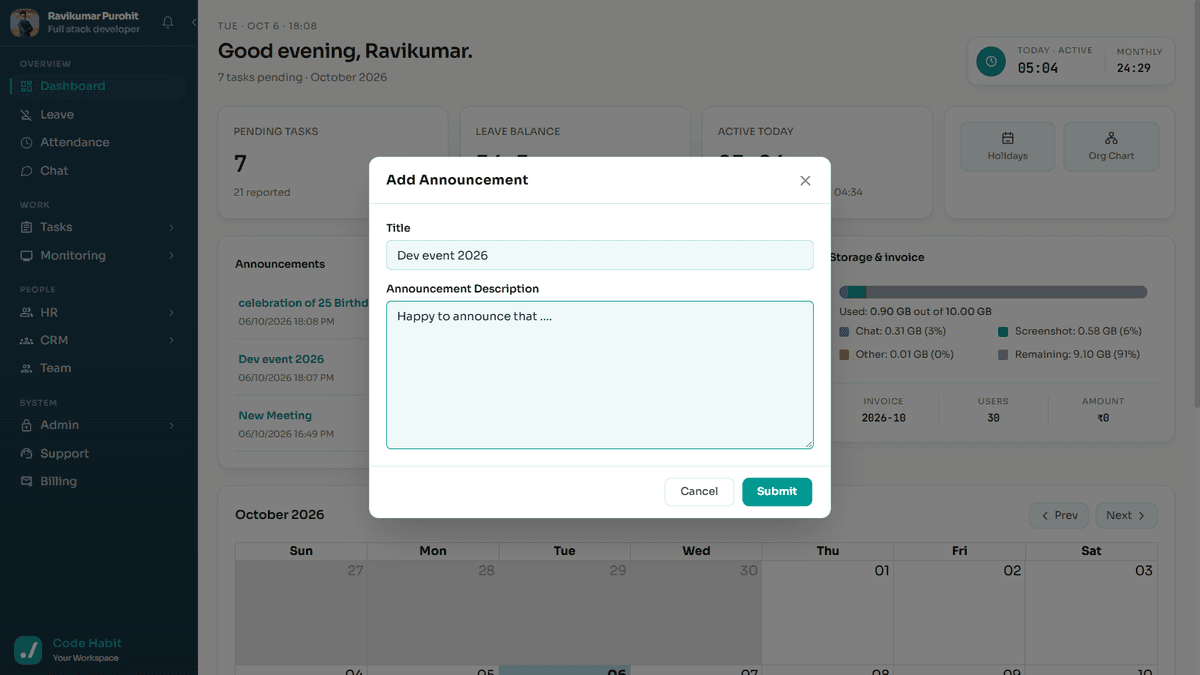This screenshot has height=675, width=1200.
Task: Click the users count 30
Action: point(993,418)
